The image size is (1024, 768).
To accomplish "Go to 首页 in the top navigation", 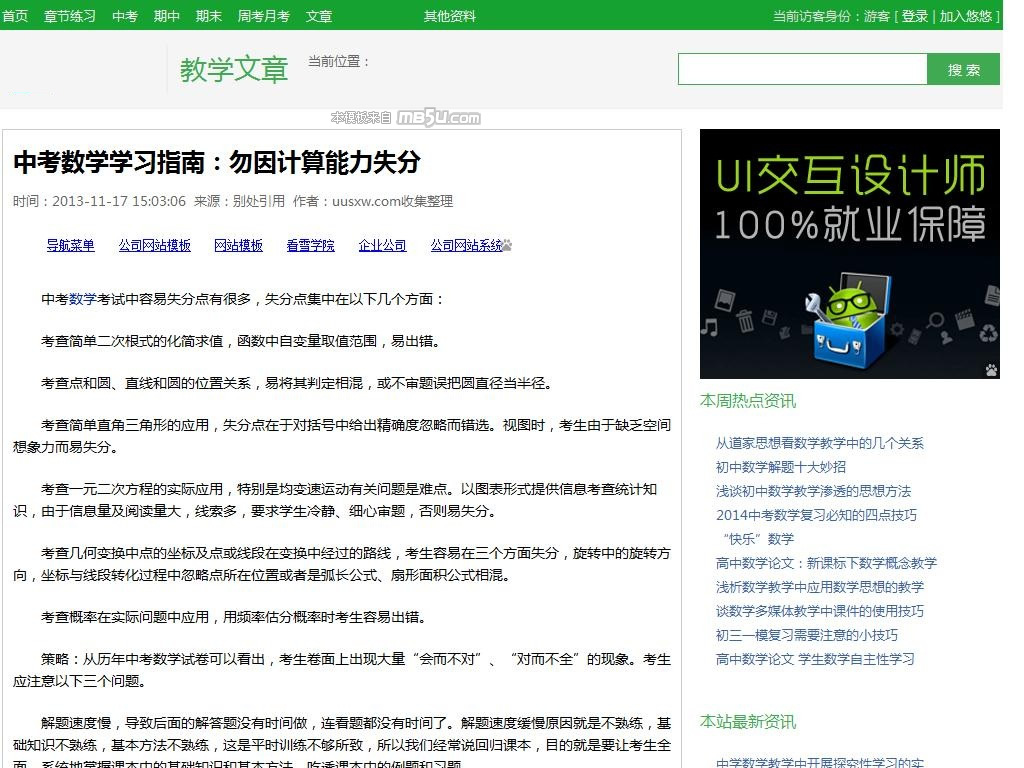I will click(x=15, y=16).
